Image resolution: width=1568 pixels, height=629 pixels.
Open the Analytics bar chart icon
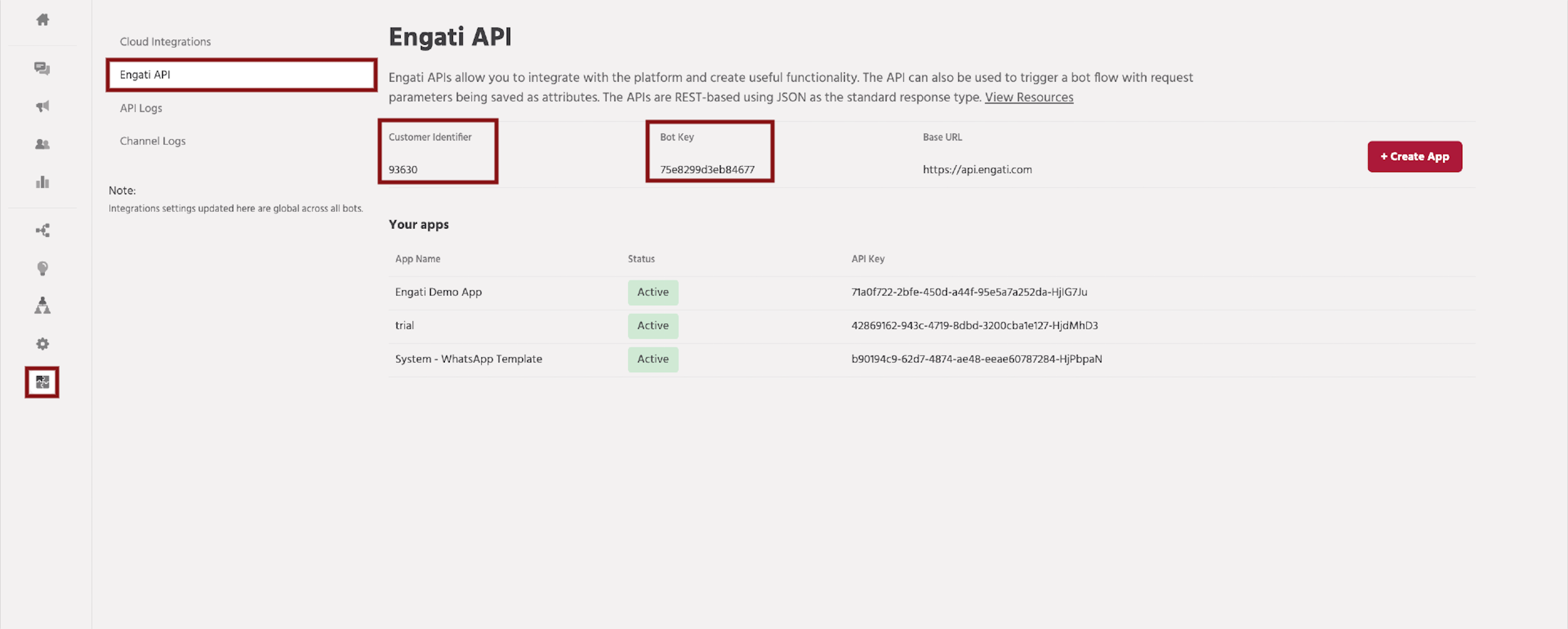42,182
